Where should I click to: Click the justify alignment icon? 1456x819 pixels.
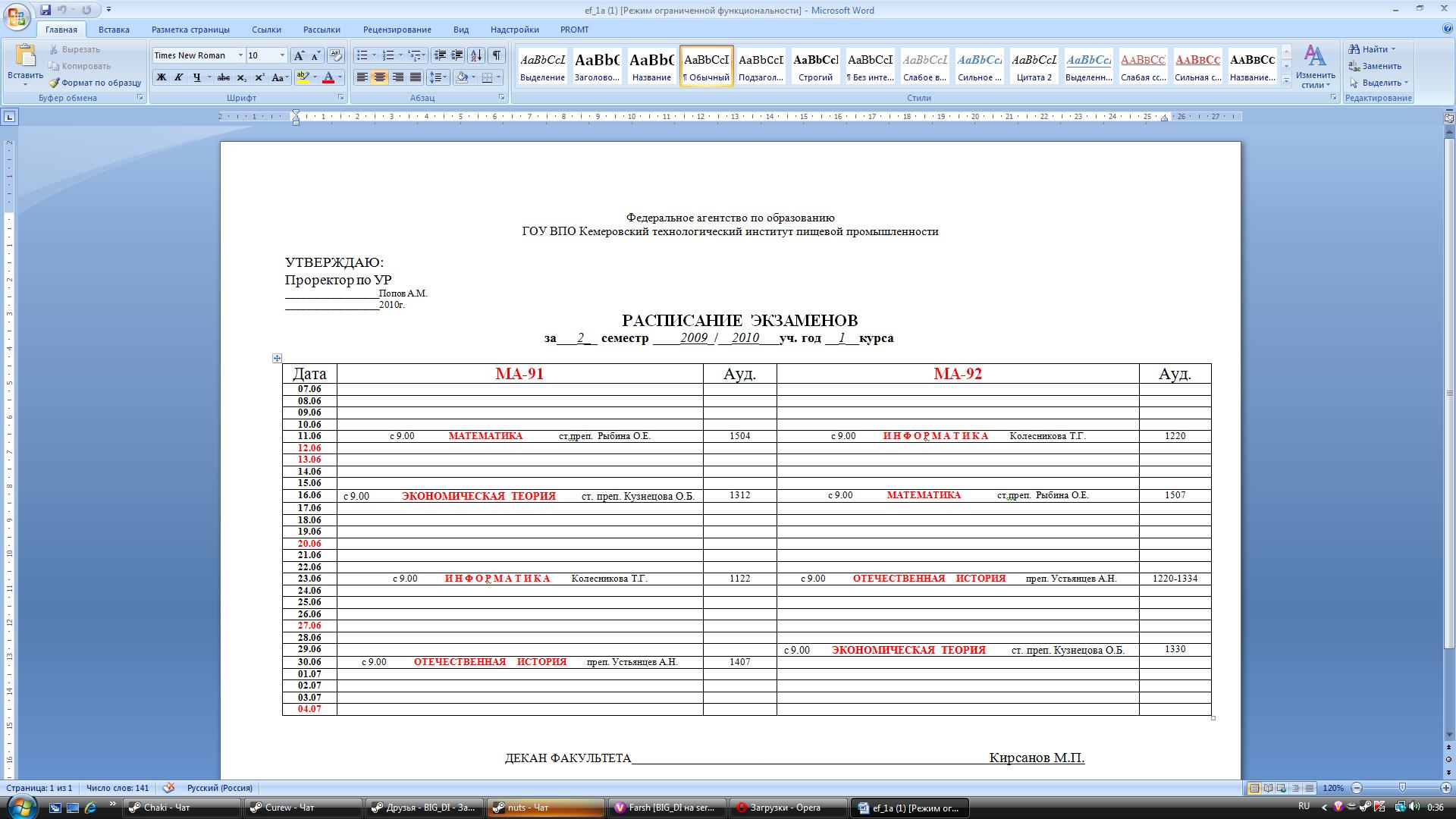pyautogui.click(x=416, y=77)
